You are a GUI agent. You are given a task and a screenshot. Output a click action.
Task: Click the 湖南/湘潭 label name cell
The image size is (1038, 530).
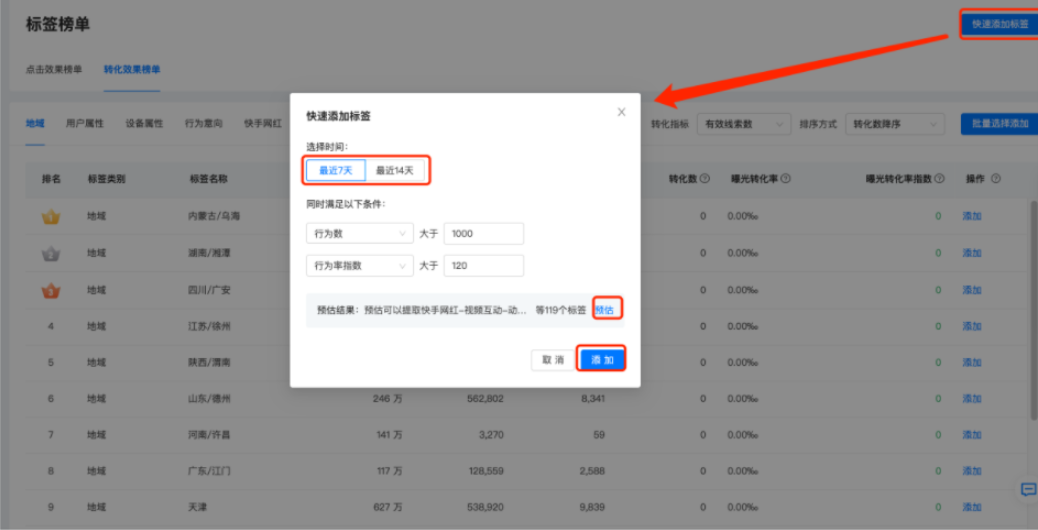tap(210, 253)
